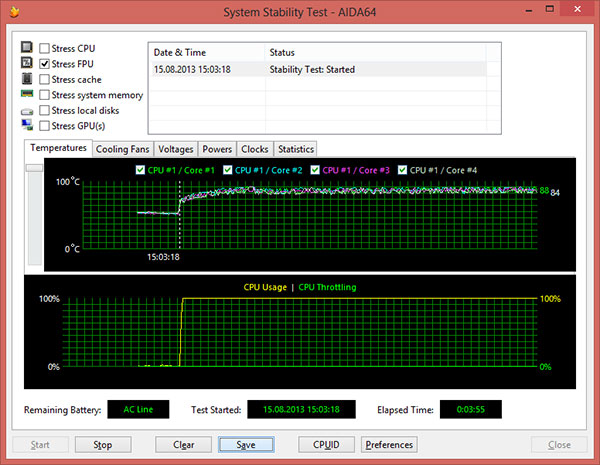The width and height of the screenshot is (600, 465).
Task: Hide CPU #1 / Core #3 graph line
Action: [x=315, y=170]
